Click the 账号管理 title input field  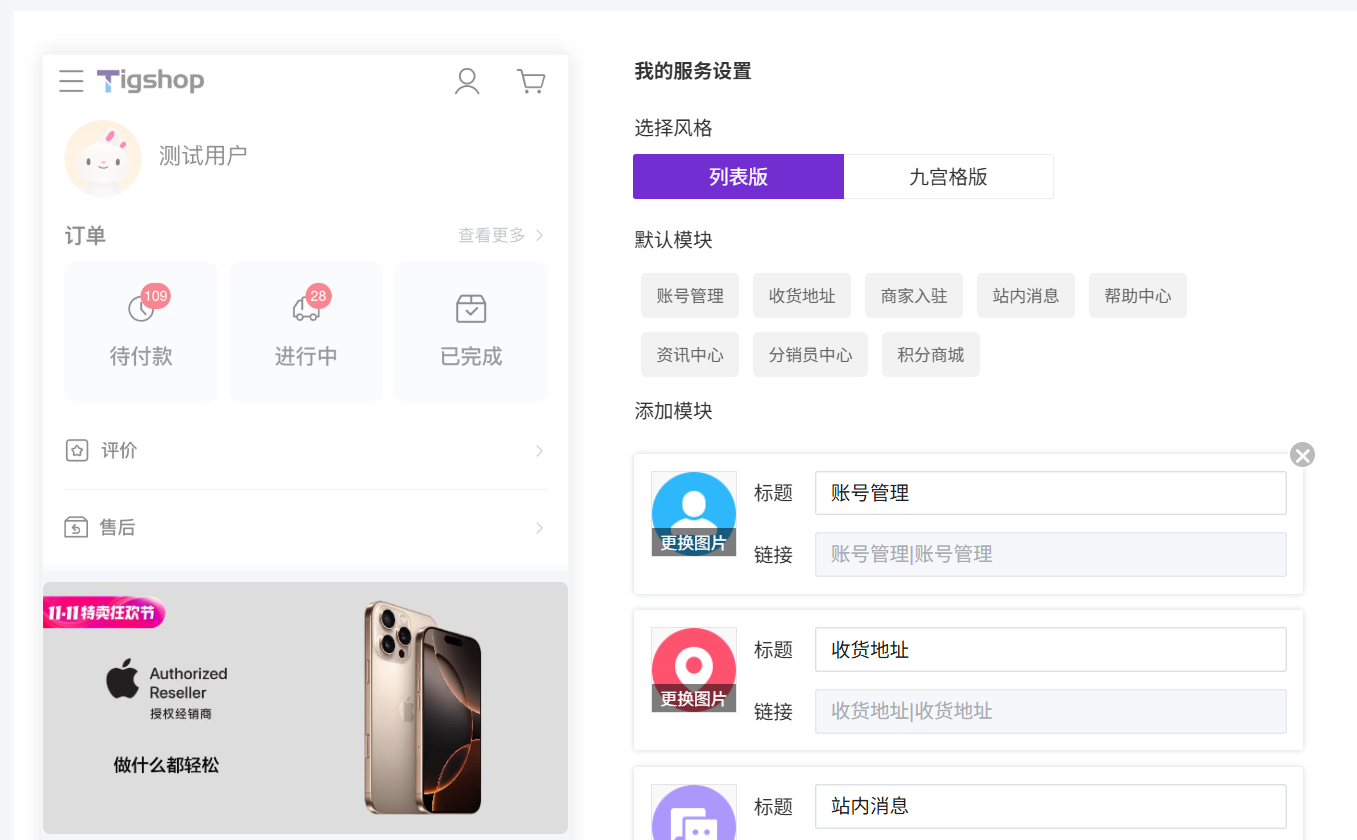pos(1050,493)
